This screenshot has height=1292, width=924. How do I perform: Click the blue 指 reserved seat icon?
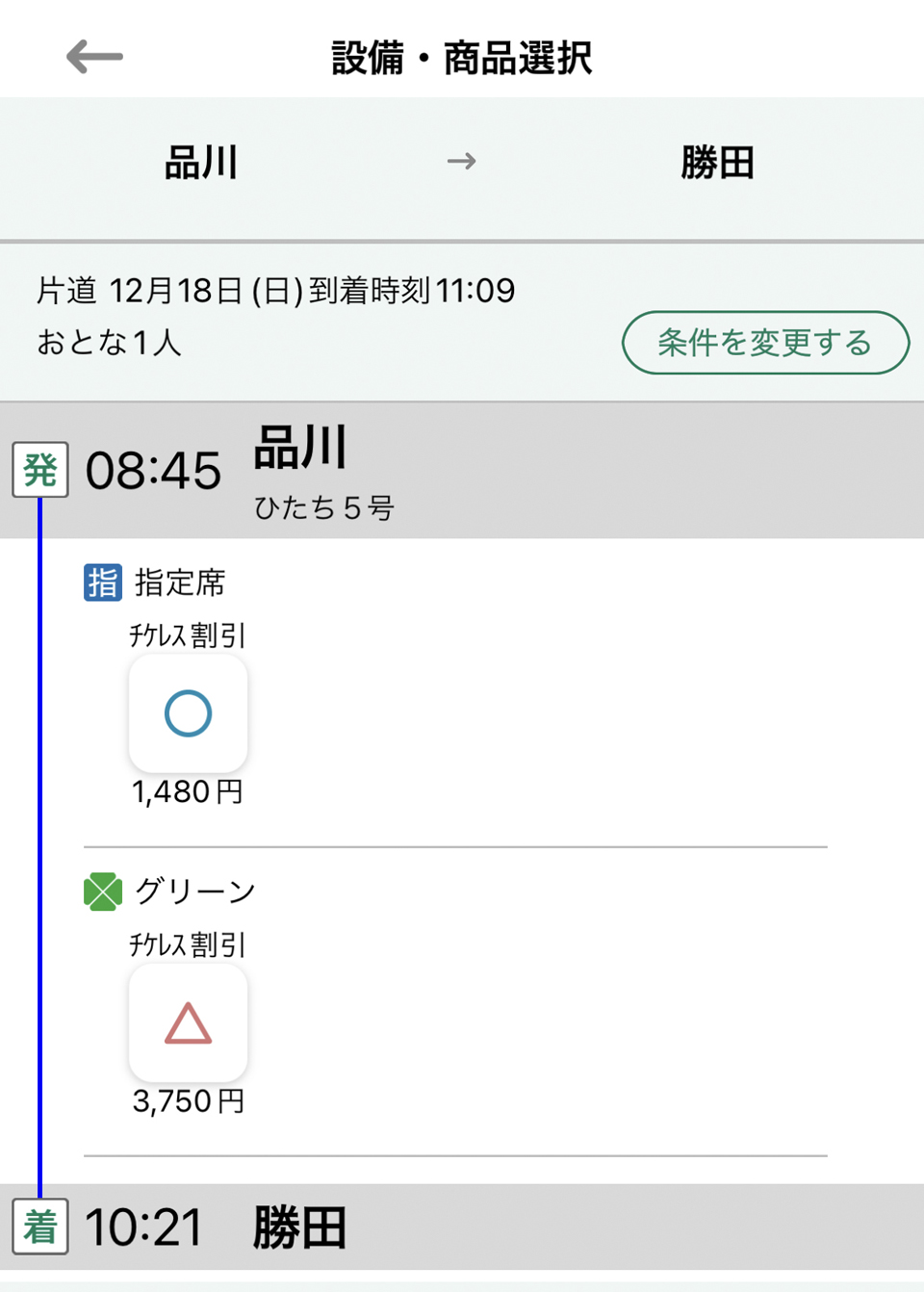103,582
